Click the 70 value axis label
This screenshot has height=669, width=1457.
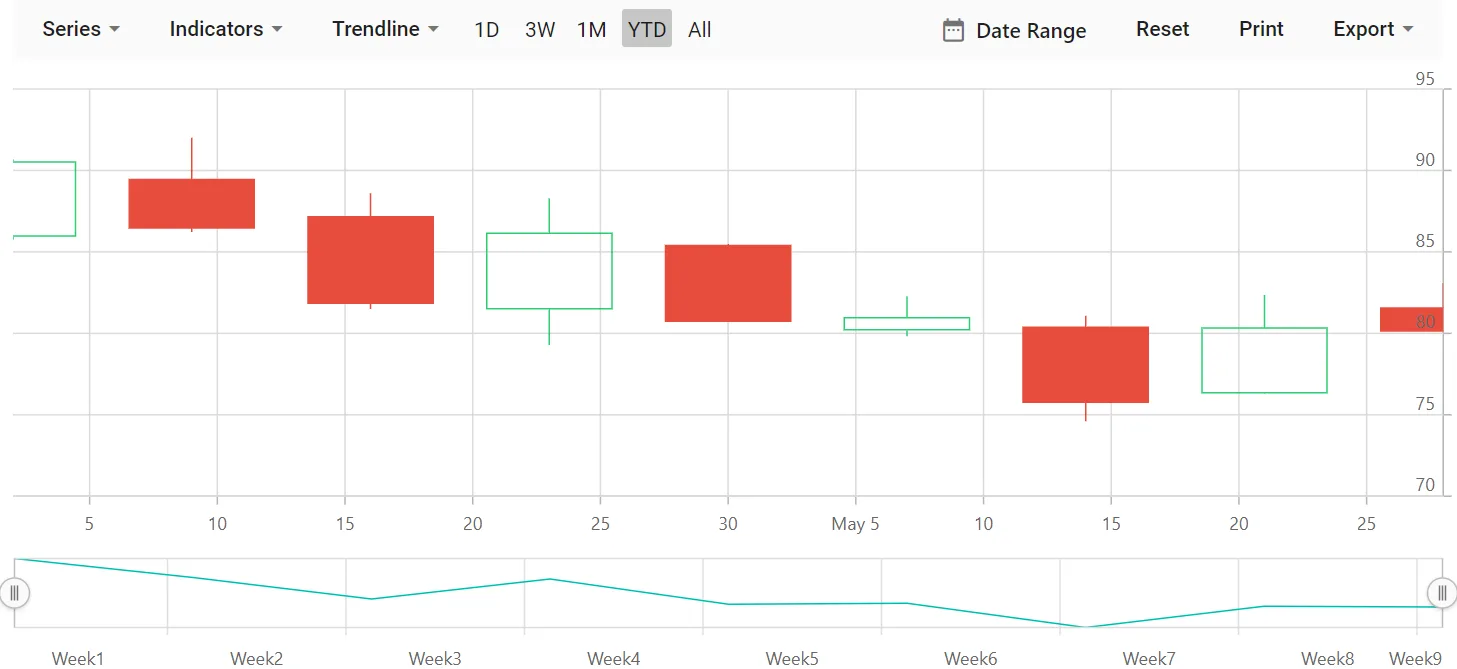pyautogui.click(x=1425, y=485)
